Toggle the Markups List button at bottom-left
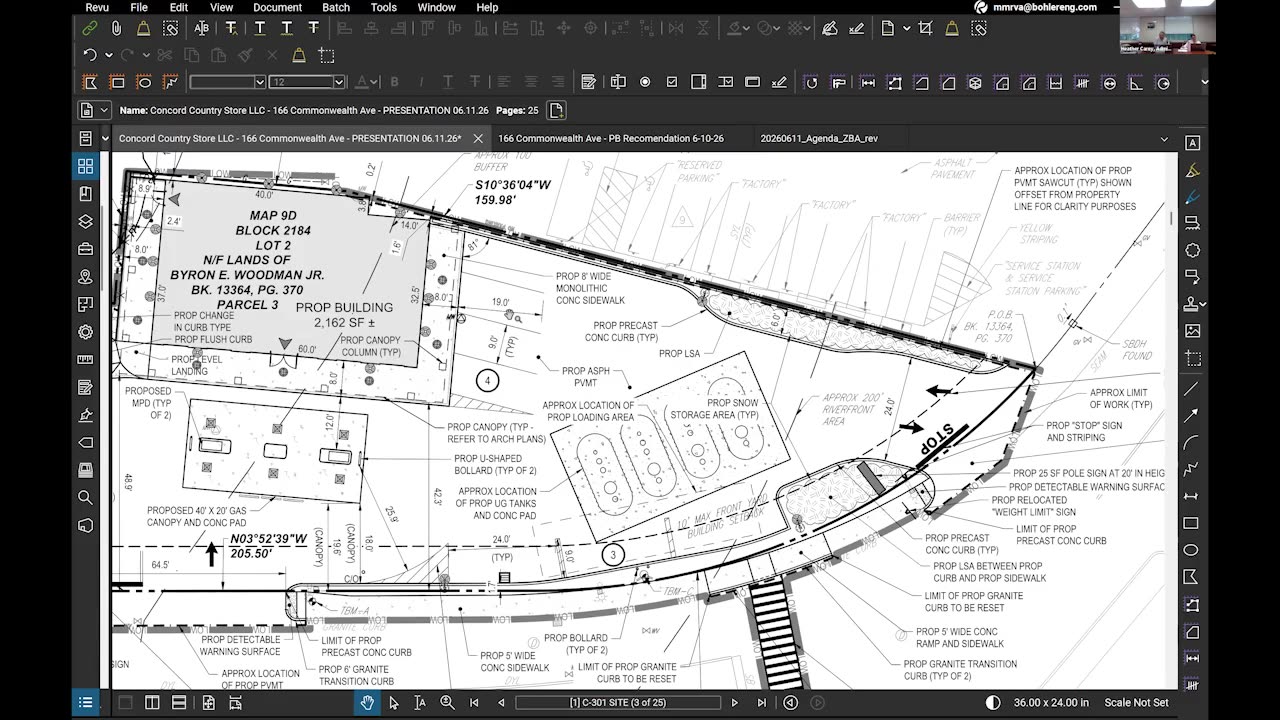Viewport: 1280px width, 720px height. pos(86,703)
